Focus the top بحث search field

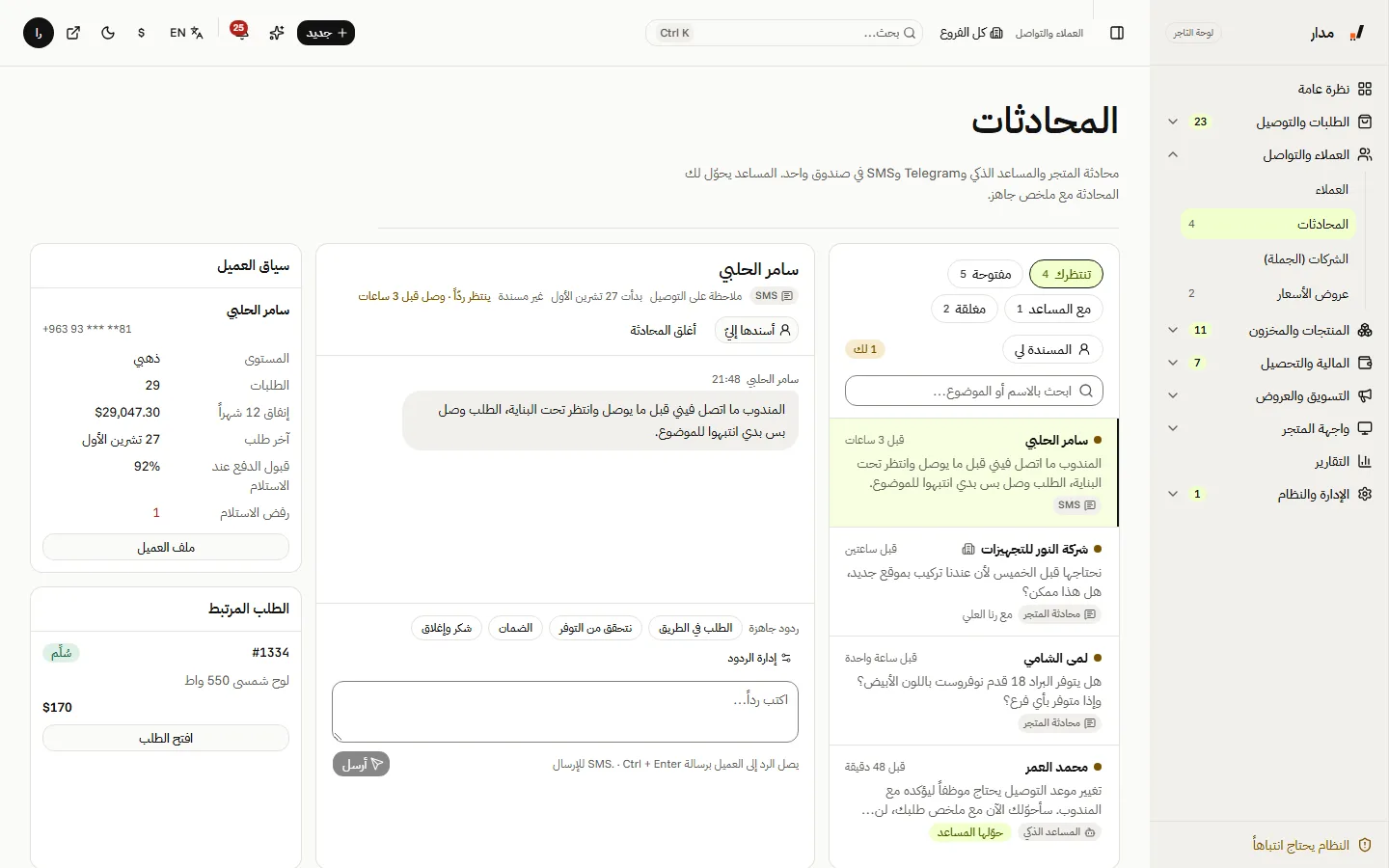point(784,33)
